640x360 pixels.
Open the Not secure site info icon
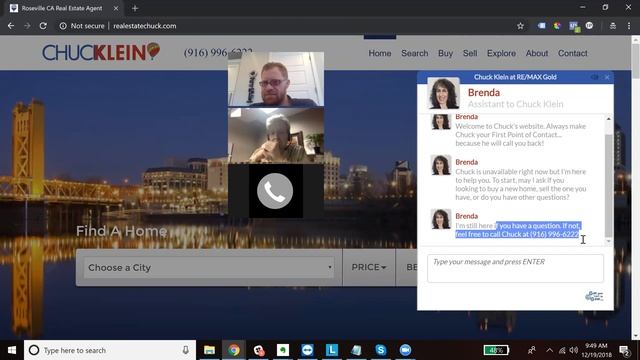pyautogui.click(x=63, y=26)
